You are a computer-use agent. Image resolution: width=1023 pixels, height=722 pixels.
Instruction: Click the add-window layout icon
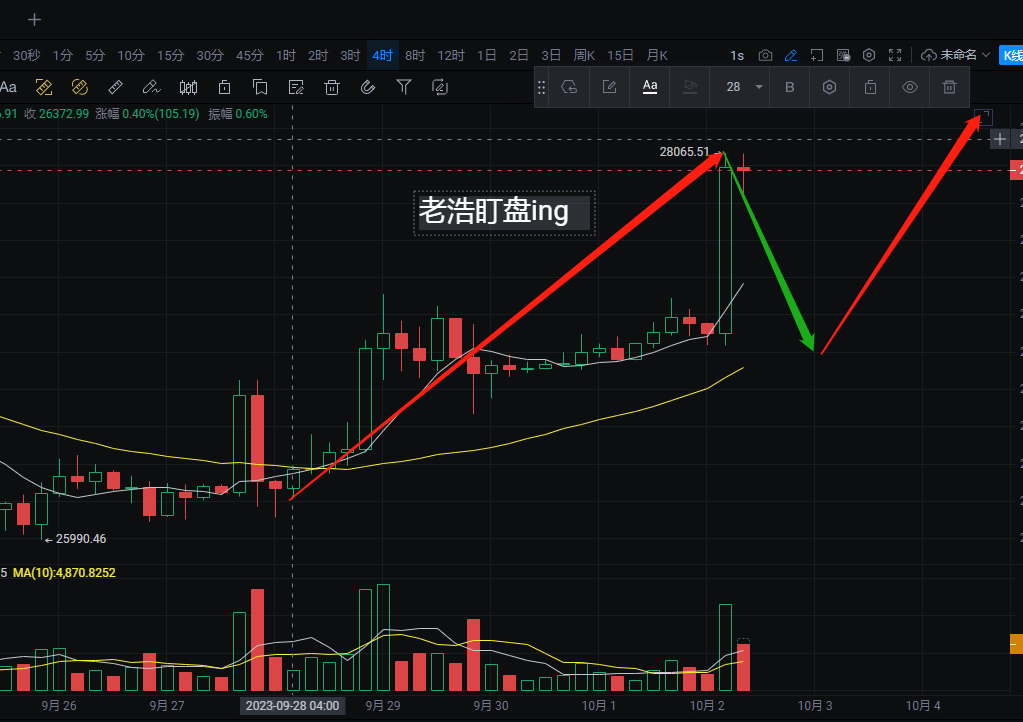coord(817,55)
